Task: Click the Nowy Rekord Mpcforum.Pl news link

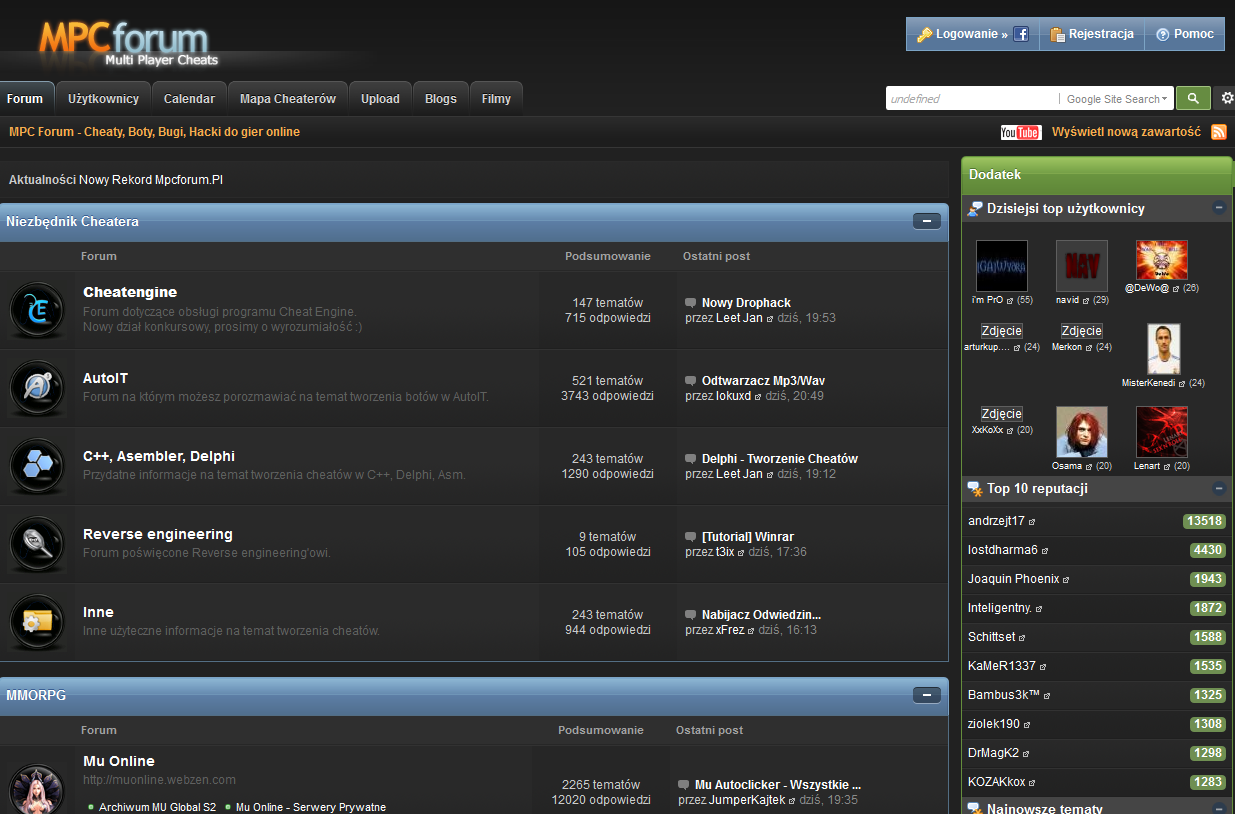Action: [151, 180]
